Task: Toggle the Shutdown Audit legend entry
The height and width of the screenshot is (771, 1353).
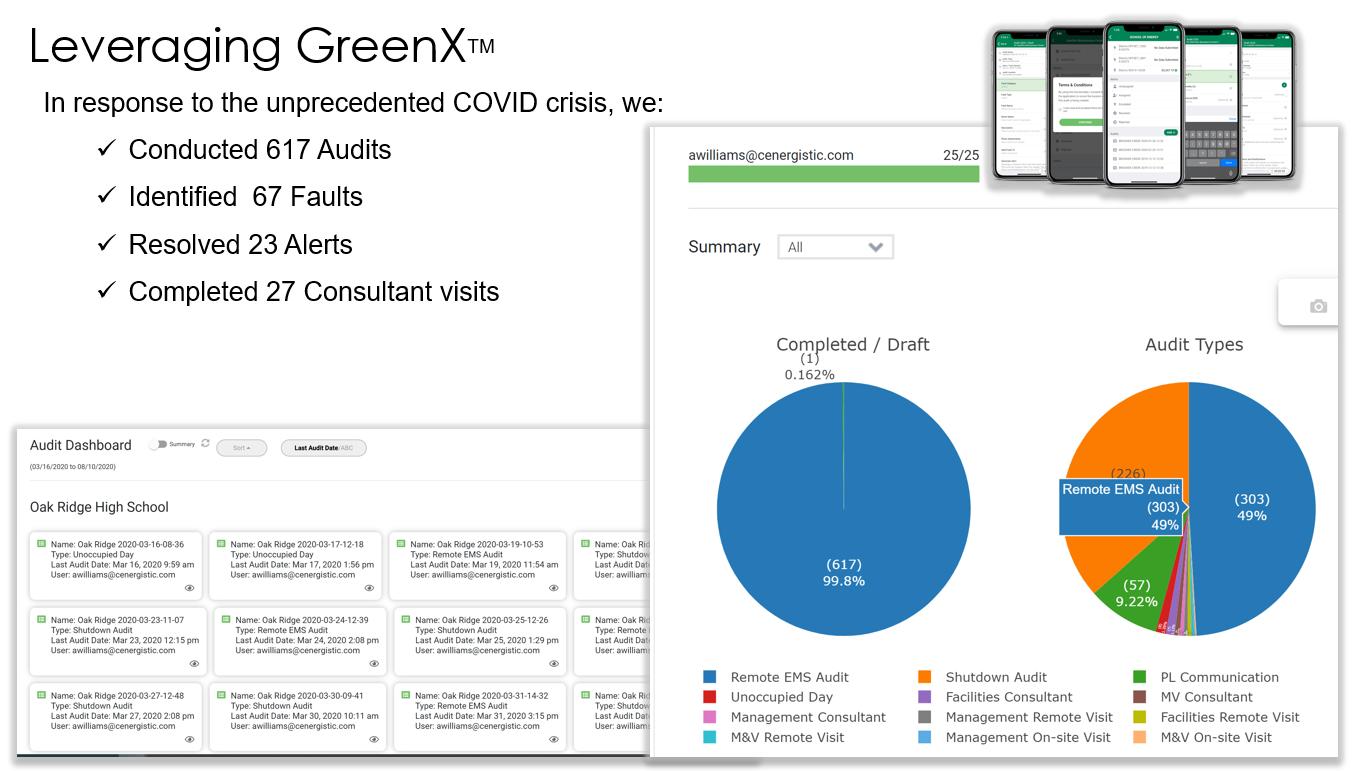Action: click(x=982, y=677)
